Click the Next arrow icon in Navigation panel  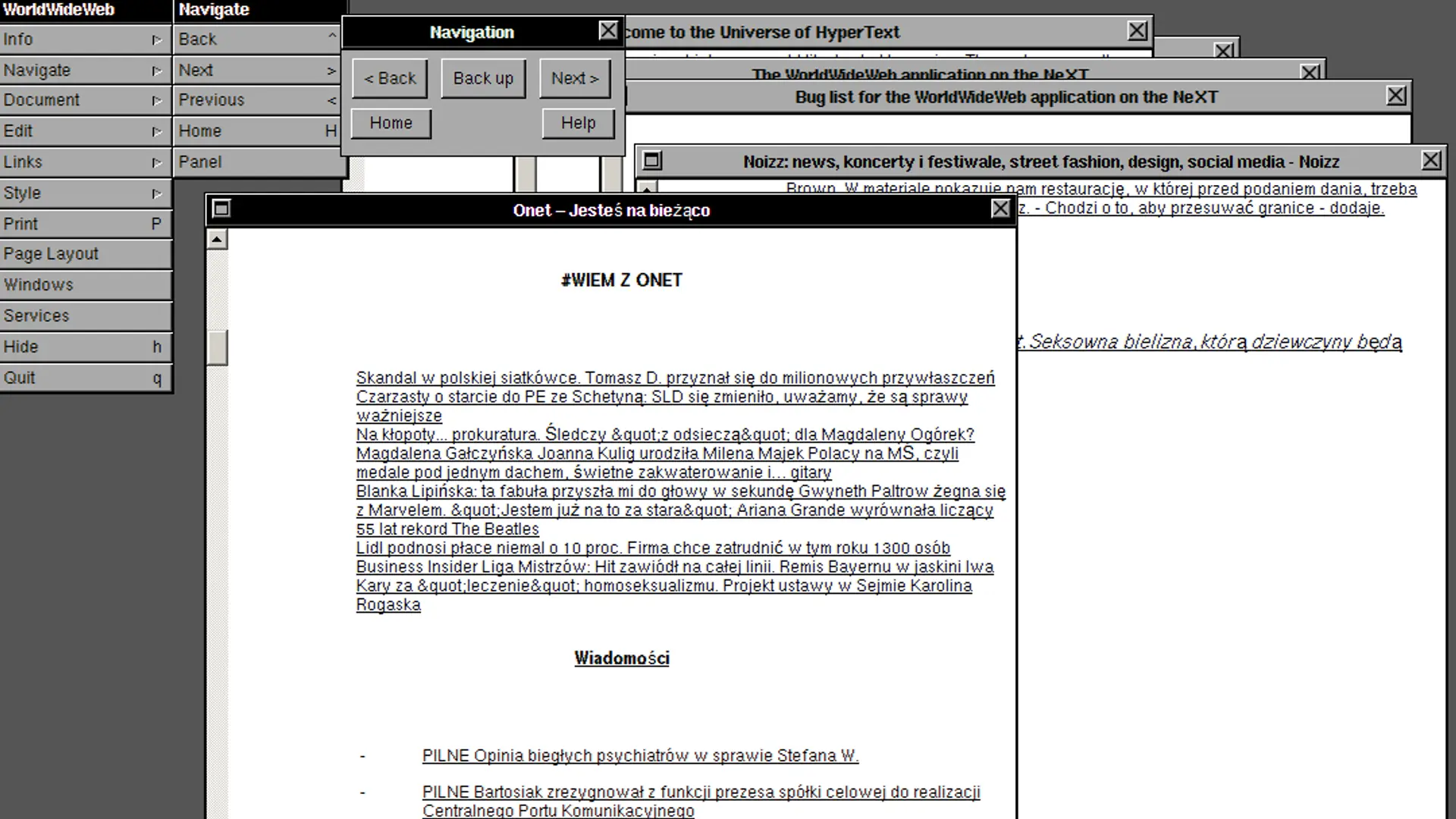(574, 77)
